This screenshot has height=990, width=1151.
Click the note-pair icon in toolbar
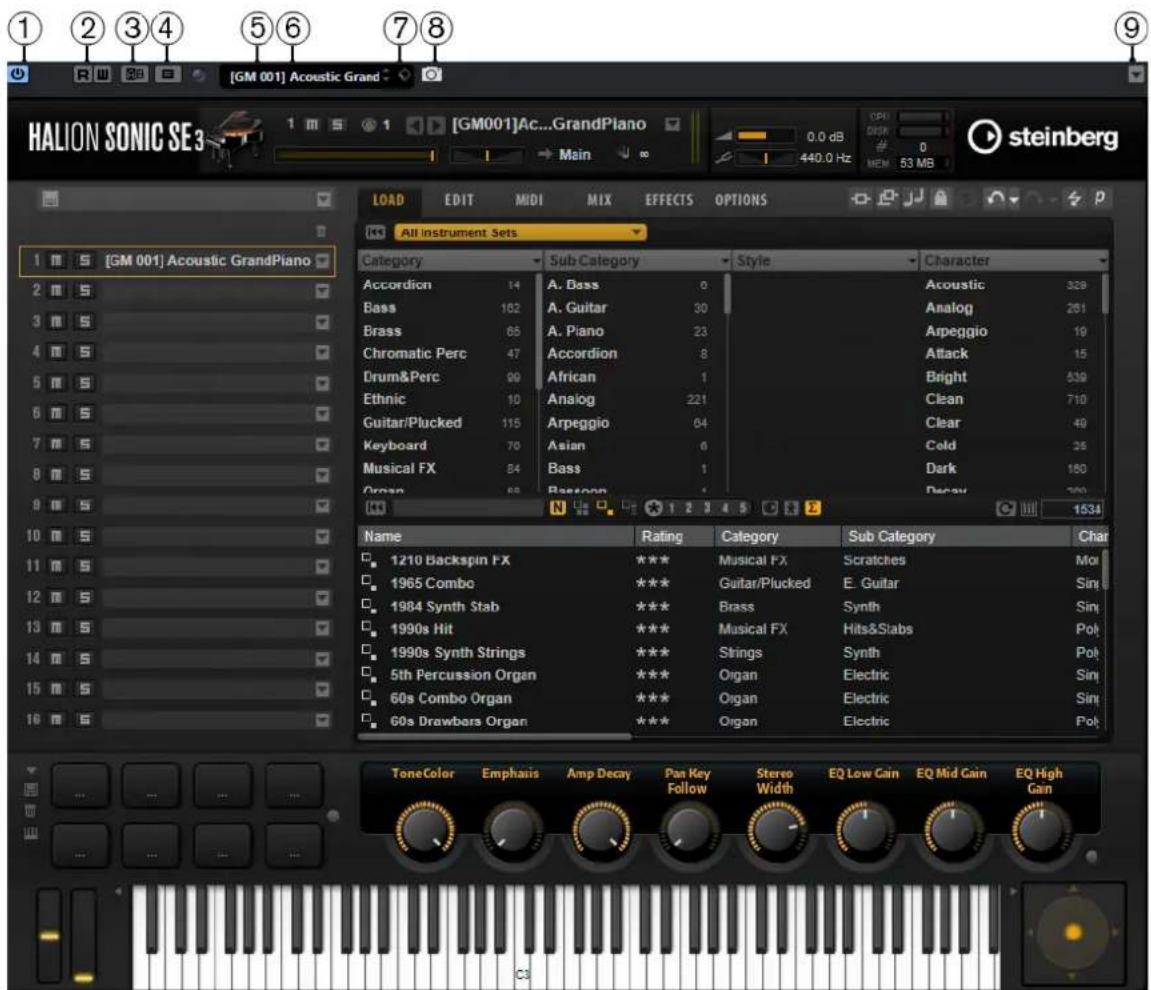[x=914, y=198]
